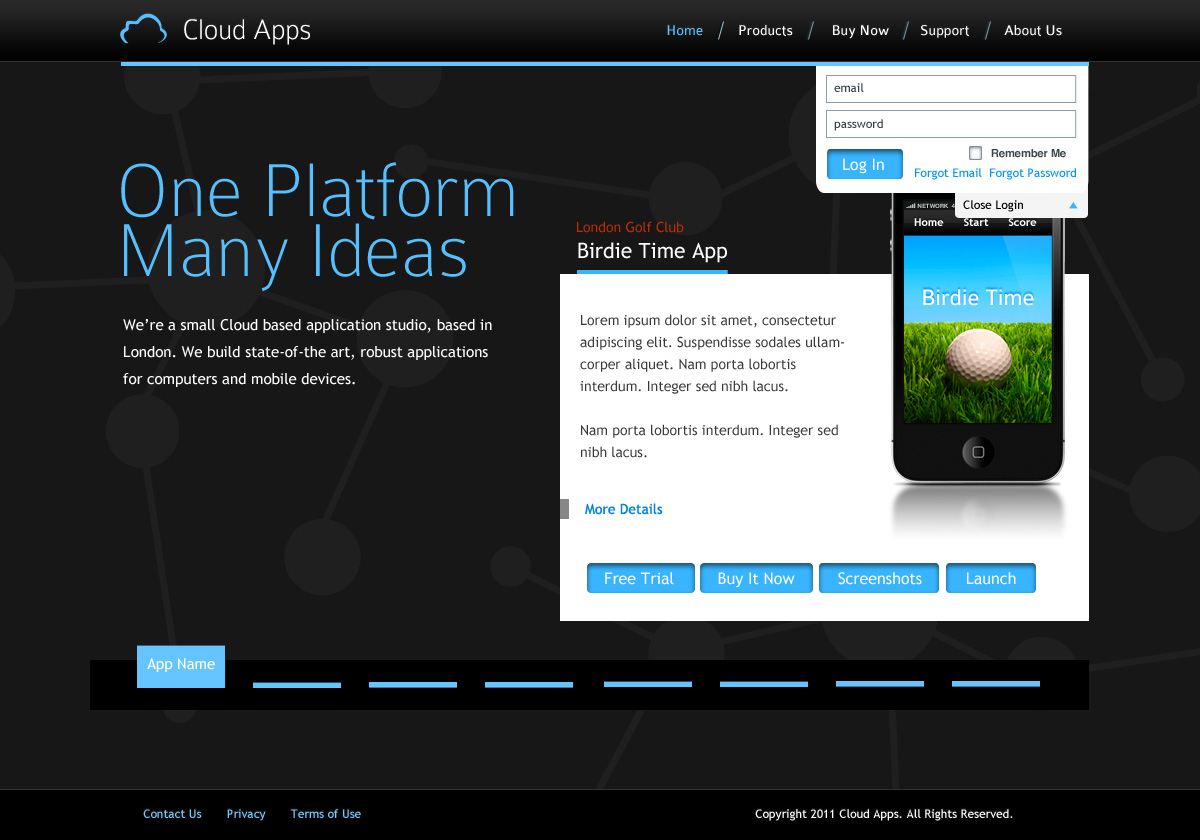
Task: Open the About Us page
Action: coord(1032,31)
